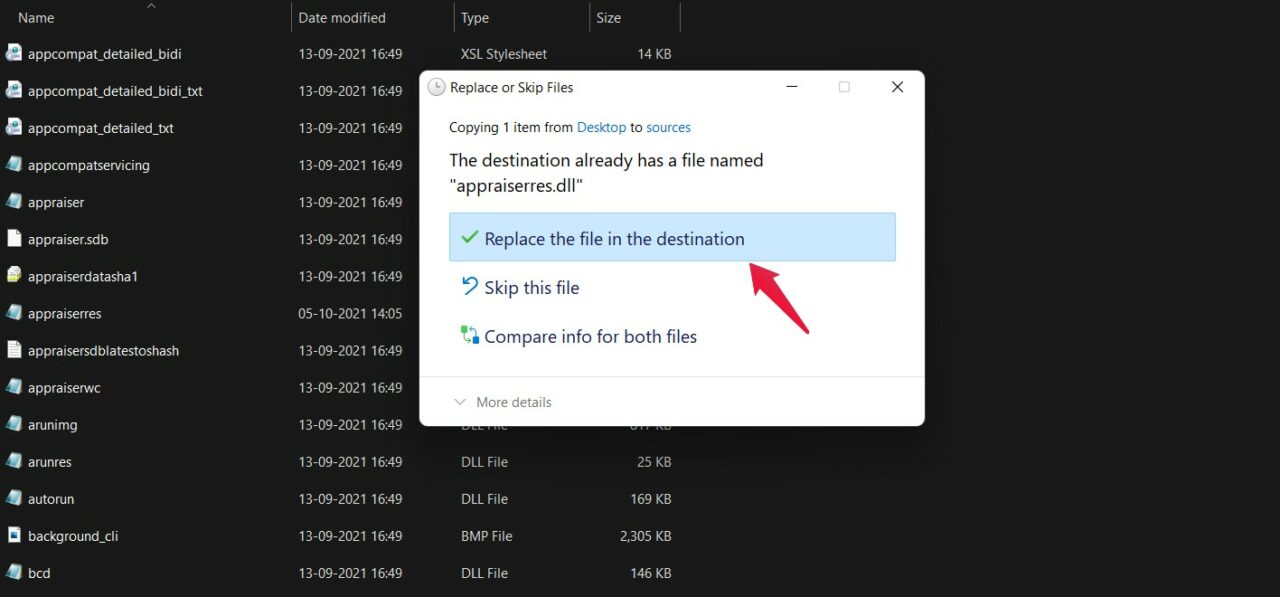Click the background_cli BMP file icon
This screenshot has width=1280, height=597.
(14, 535)
